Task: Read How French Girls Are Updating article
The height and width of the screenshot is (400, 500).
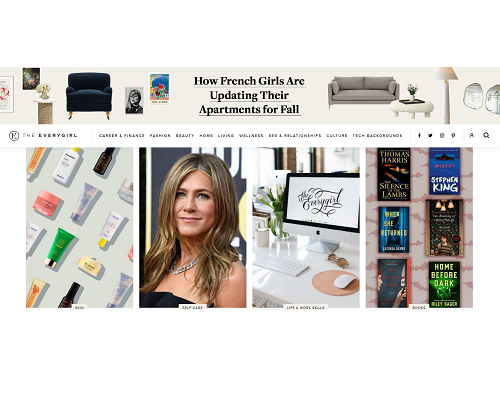Action: pyautogui.click(x=249, y=95)
